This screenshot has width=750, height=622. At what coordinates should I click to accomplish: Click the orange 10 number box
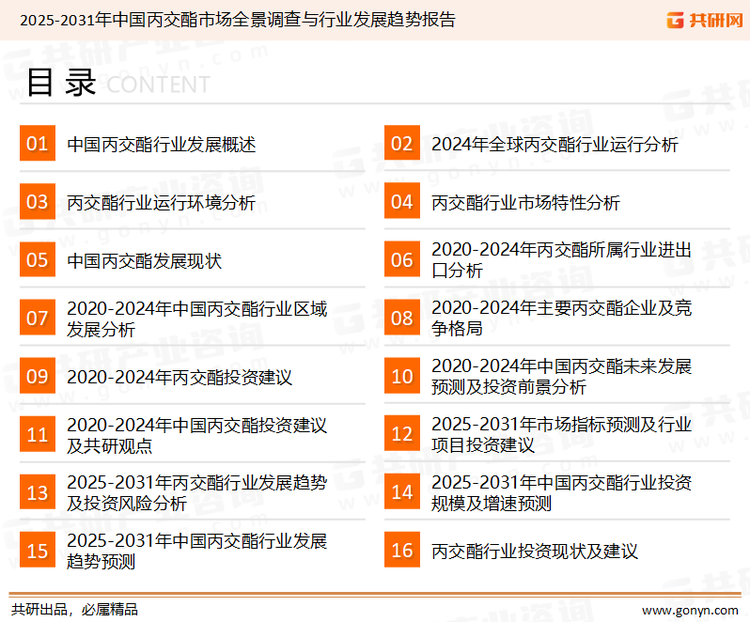(x=402, y=376)
